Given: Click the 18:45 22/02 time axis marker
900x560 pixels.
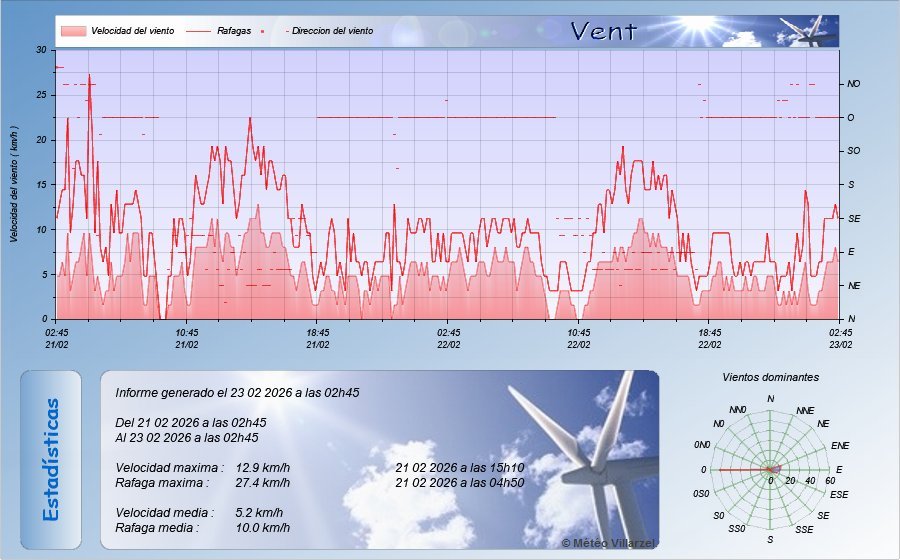Looking at the screenshot, I should (709, 338).
